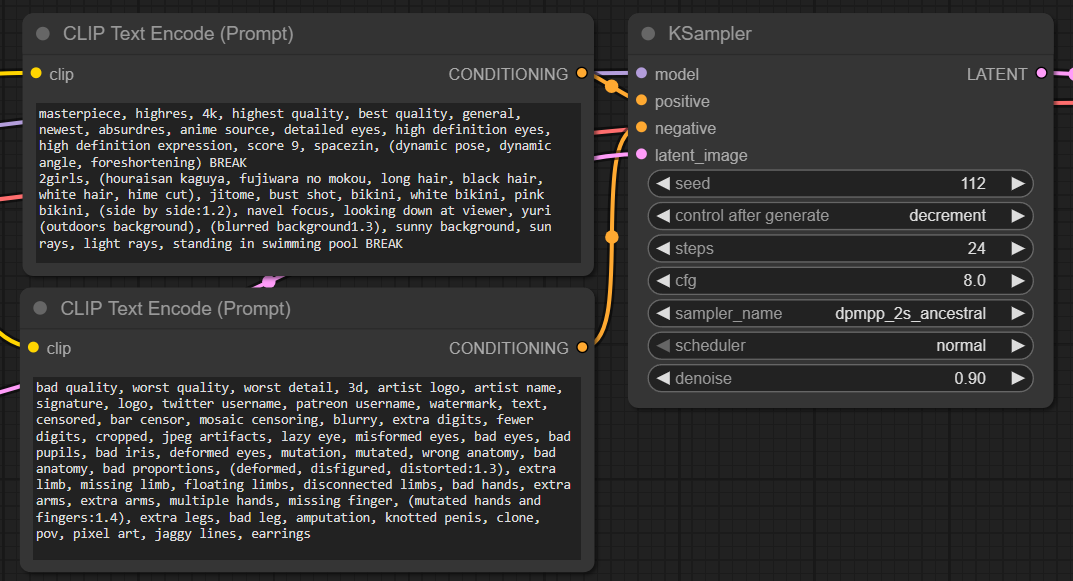
Task: Collapse the bottom CLIP Text Encode node
Action: pyautogui.click(x=41, y=308)
